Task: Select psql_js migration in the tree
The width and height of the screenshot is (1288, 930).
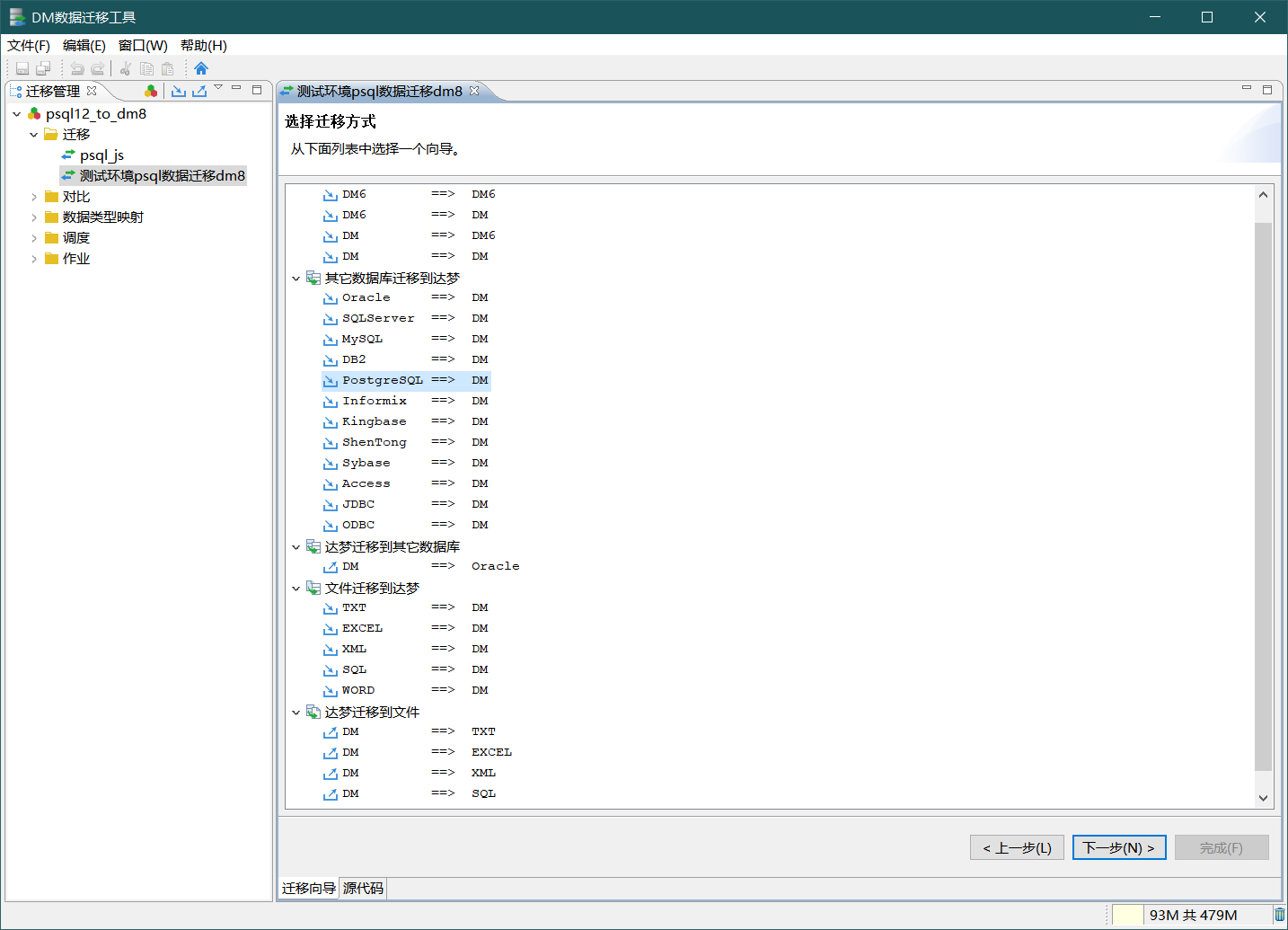Action: pos(93,155)
